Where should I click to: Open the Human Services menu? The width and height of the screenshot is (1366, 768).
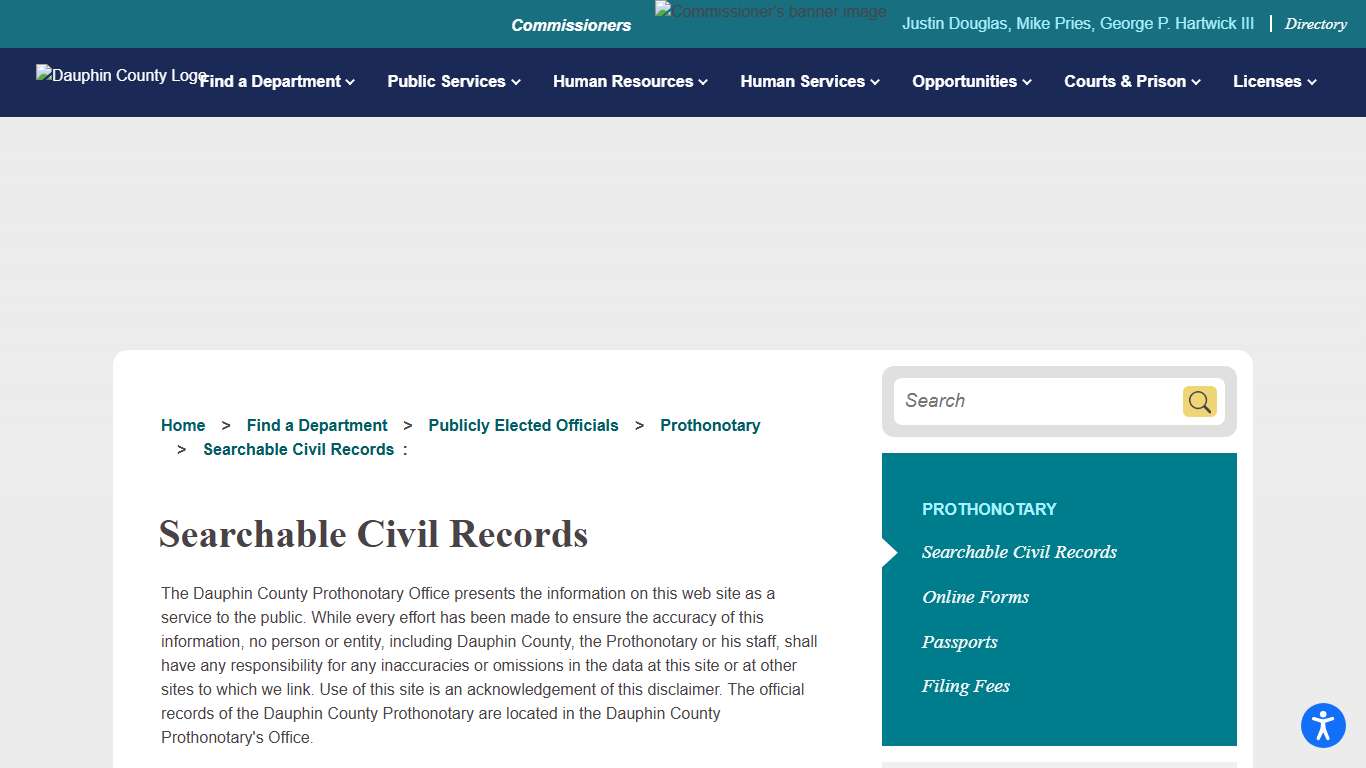[809, 82]
